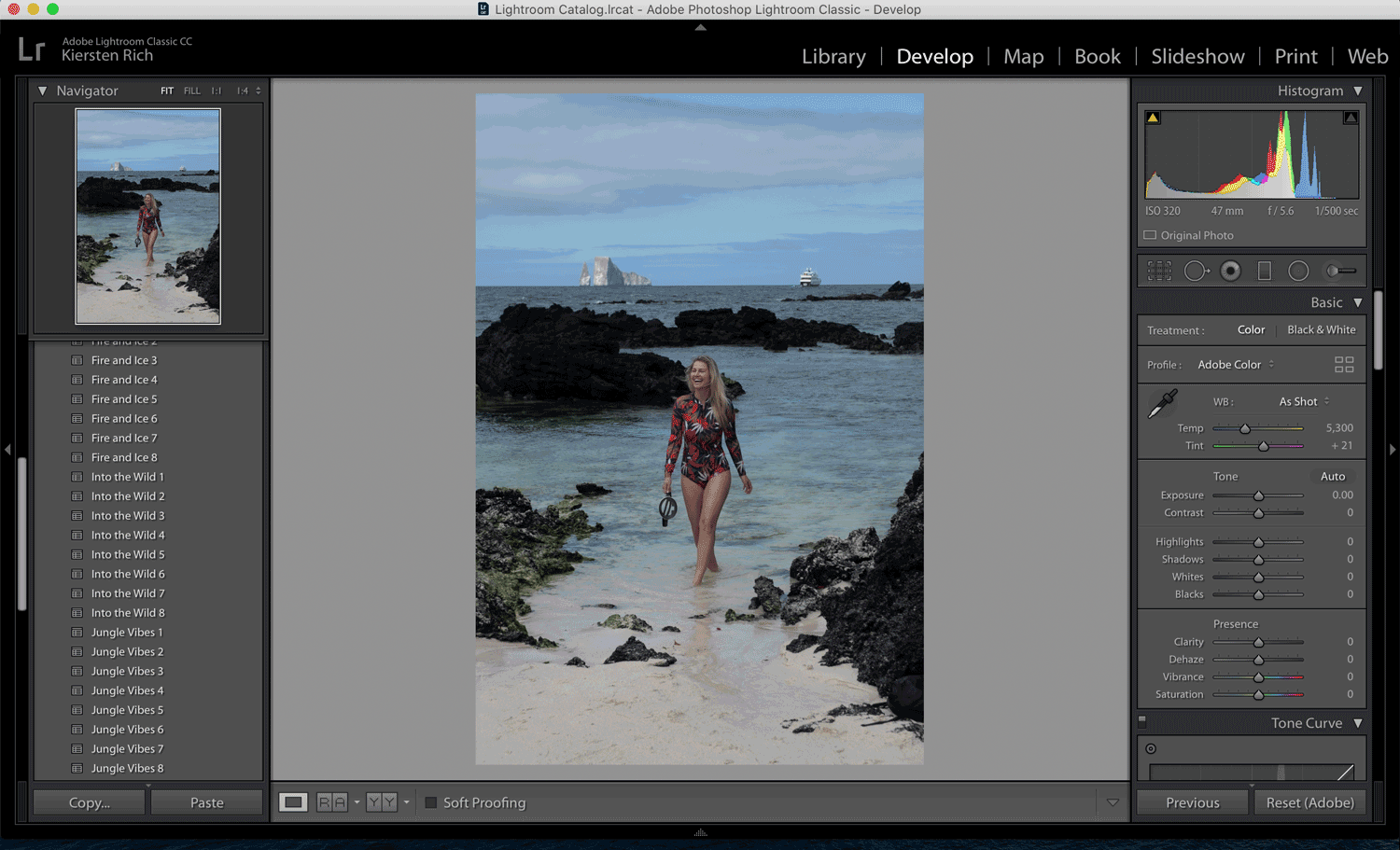This screenshot has height=850, width=1400.
Task: Select the Adjustment Brush tool
Action: click(1341, 271)
